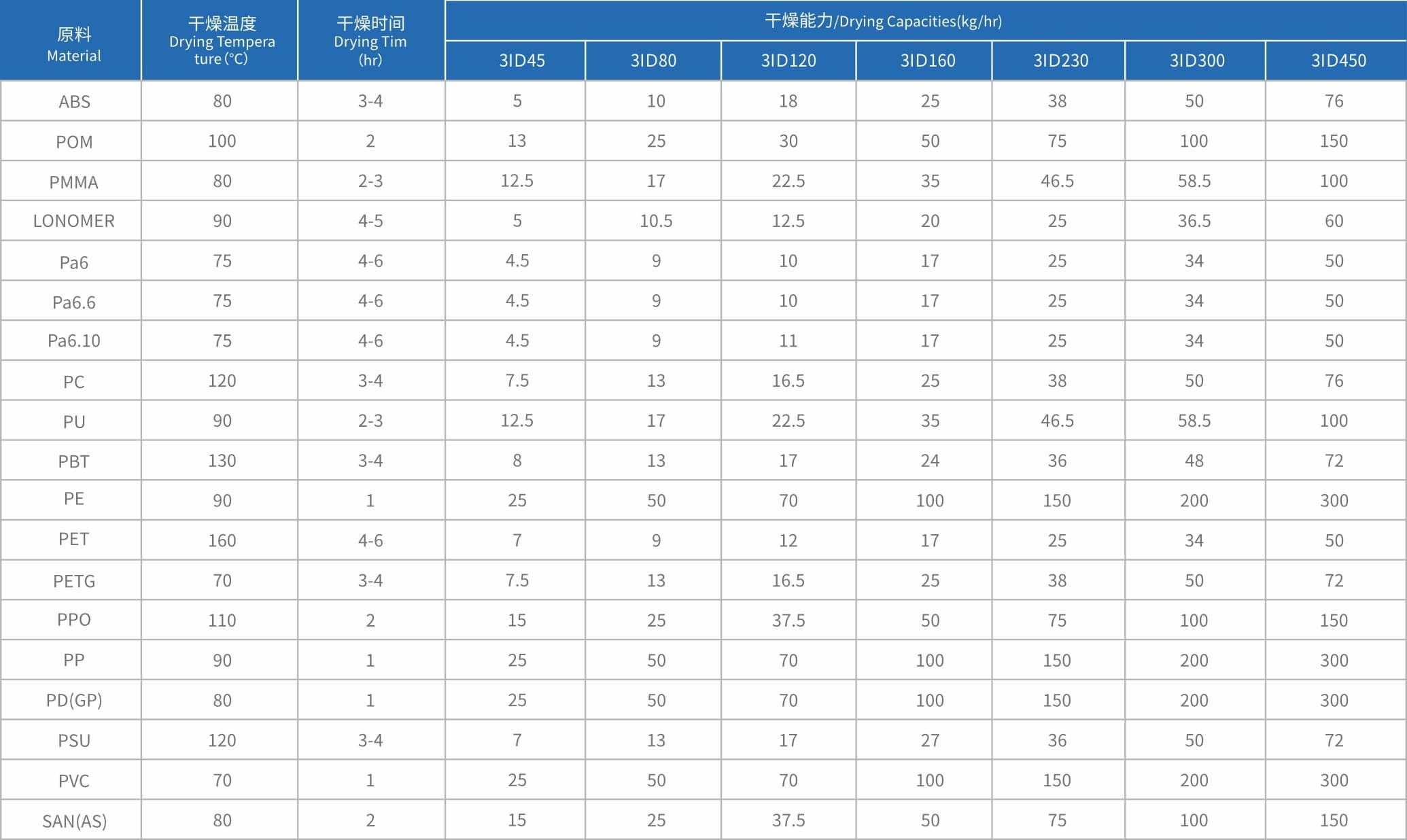Click the 3ID80 column header

click(653, 60)
